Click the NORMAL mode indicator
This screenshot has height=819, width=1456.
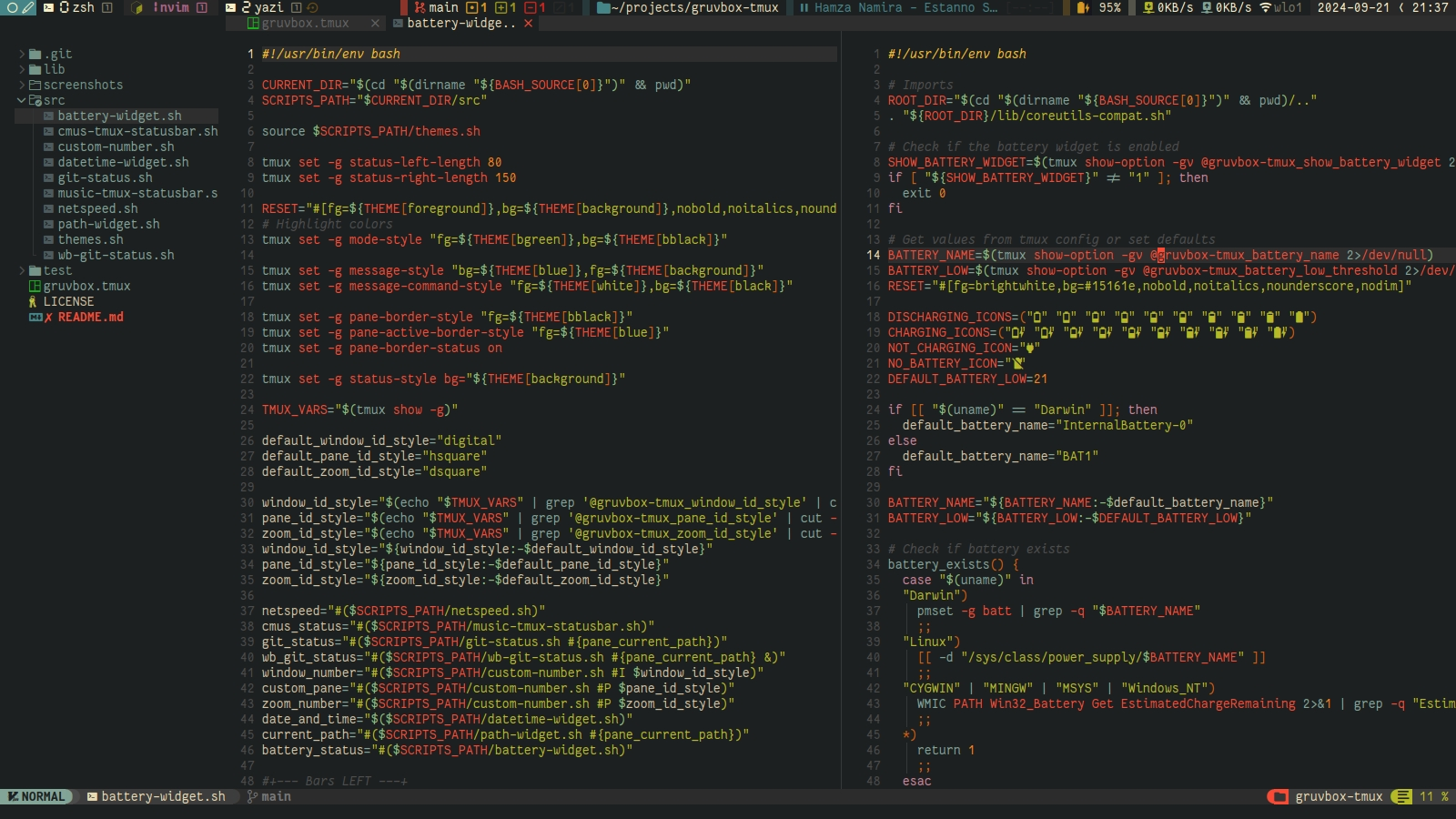click(36, 796)
